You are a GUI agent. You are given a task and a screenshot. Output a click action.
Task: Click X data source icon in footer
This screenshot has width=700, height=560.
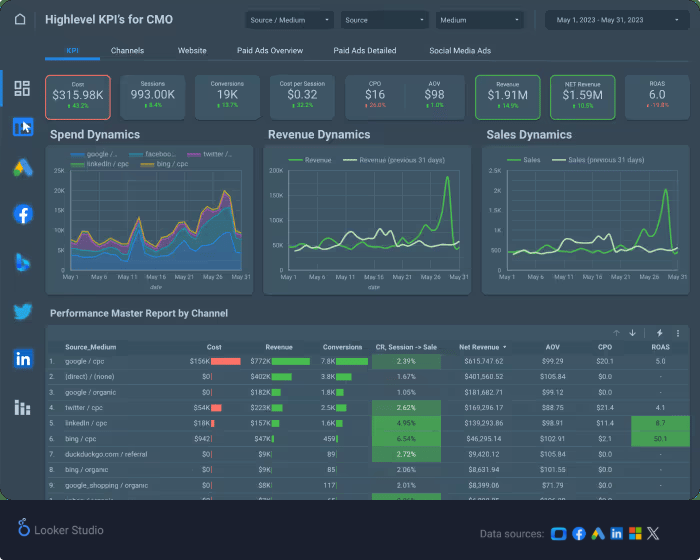(x=653, y=533)
